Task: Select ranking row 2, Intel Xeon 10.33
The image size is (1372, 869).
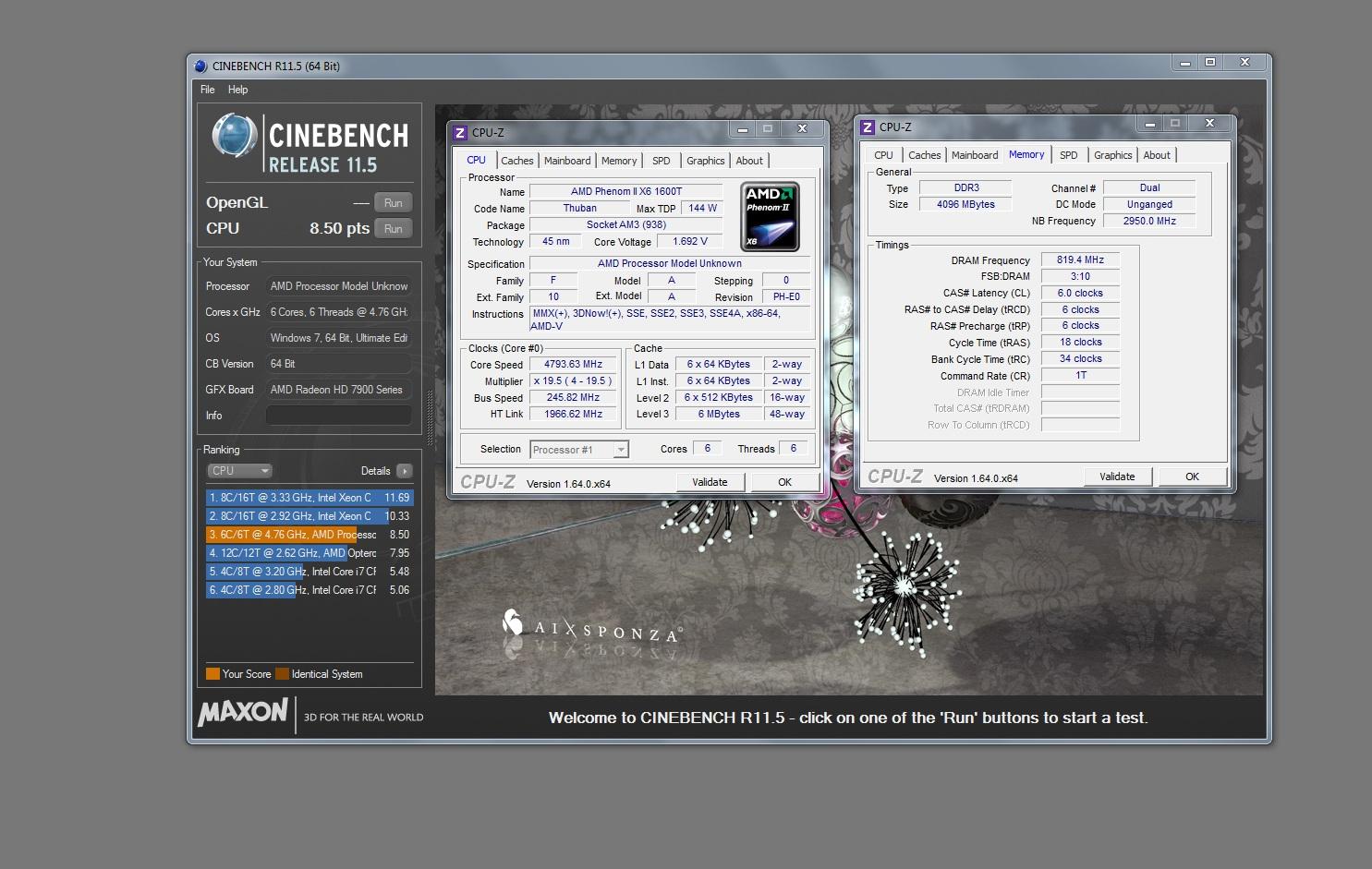Action: pyautogui.click(x=310, y=516)
